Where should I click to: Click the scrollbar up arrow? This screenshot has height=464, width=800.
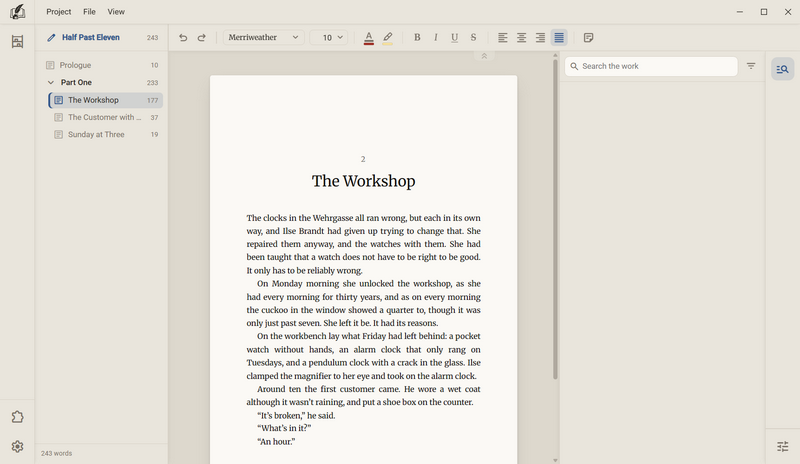pyautogui.click(x=555, y=55)
